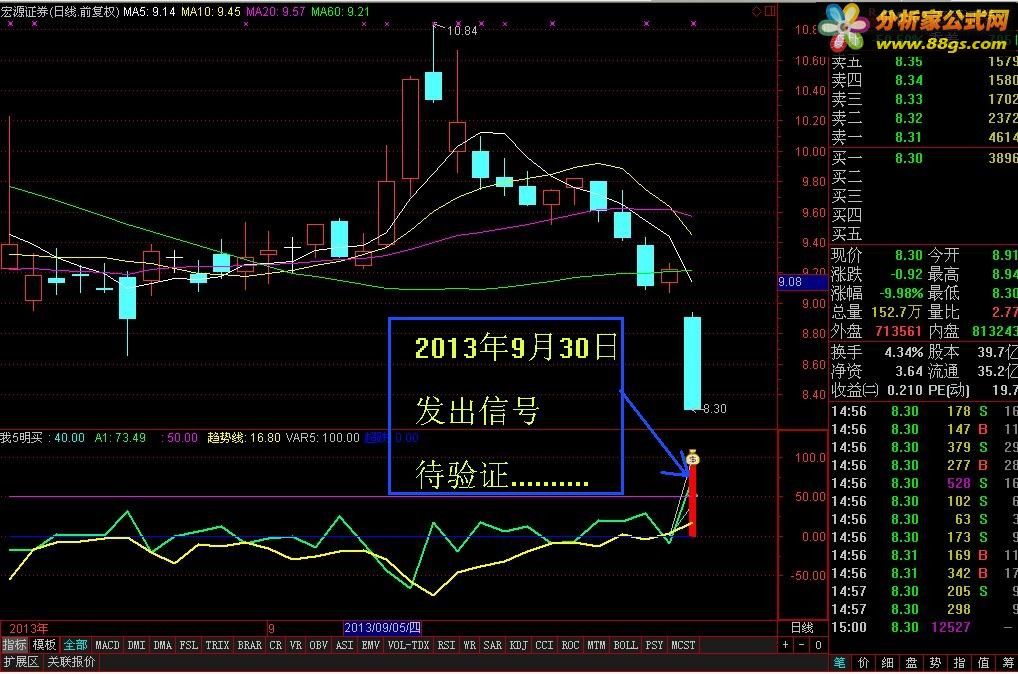Zoom out with the minus button
1018x674 pixels.
click(801, 645)
